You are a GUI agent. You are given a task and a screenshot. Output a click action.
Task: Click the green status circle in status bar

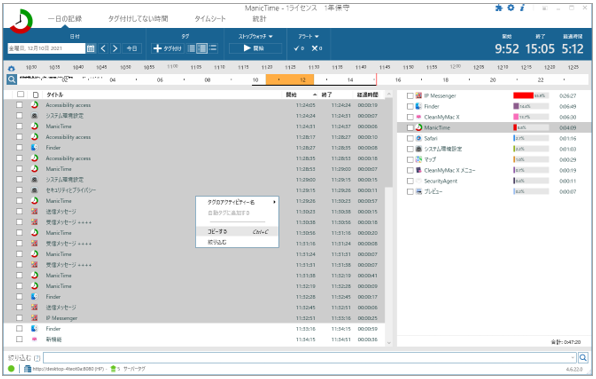11,368
